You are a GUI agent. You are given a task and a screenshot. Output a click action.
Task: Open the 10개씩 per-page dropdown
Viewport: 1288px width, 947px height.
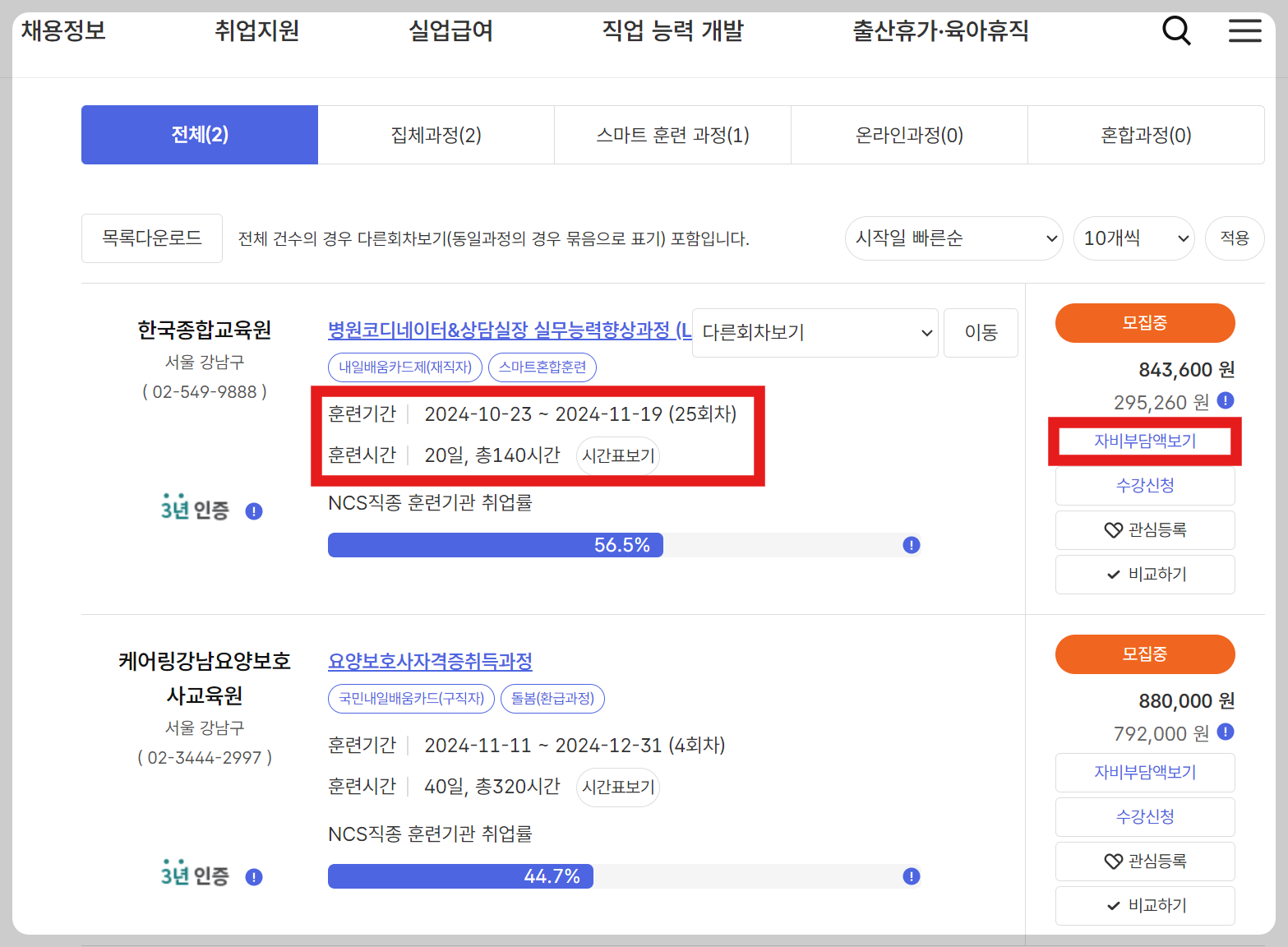[1133, 238]
